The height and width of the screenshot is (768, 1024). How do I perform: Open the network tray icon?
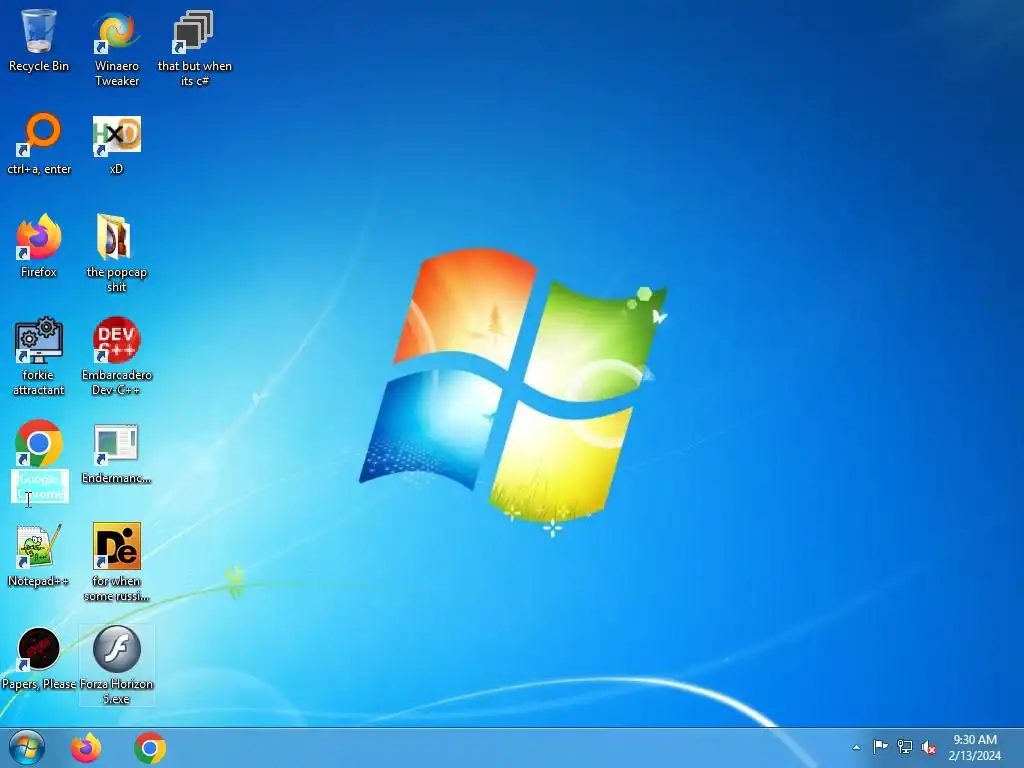pos(904,746)
